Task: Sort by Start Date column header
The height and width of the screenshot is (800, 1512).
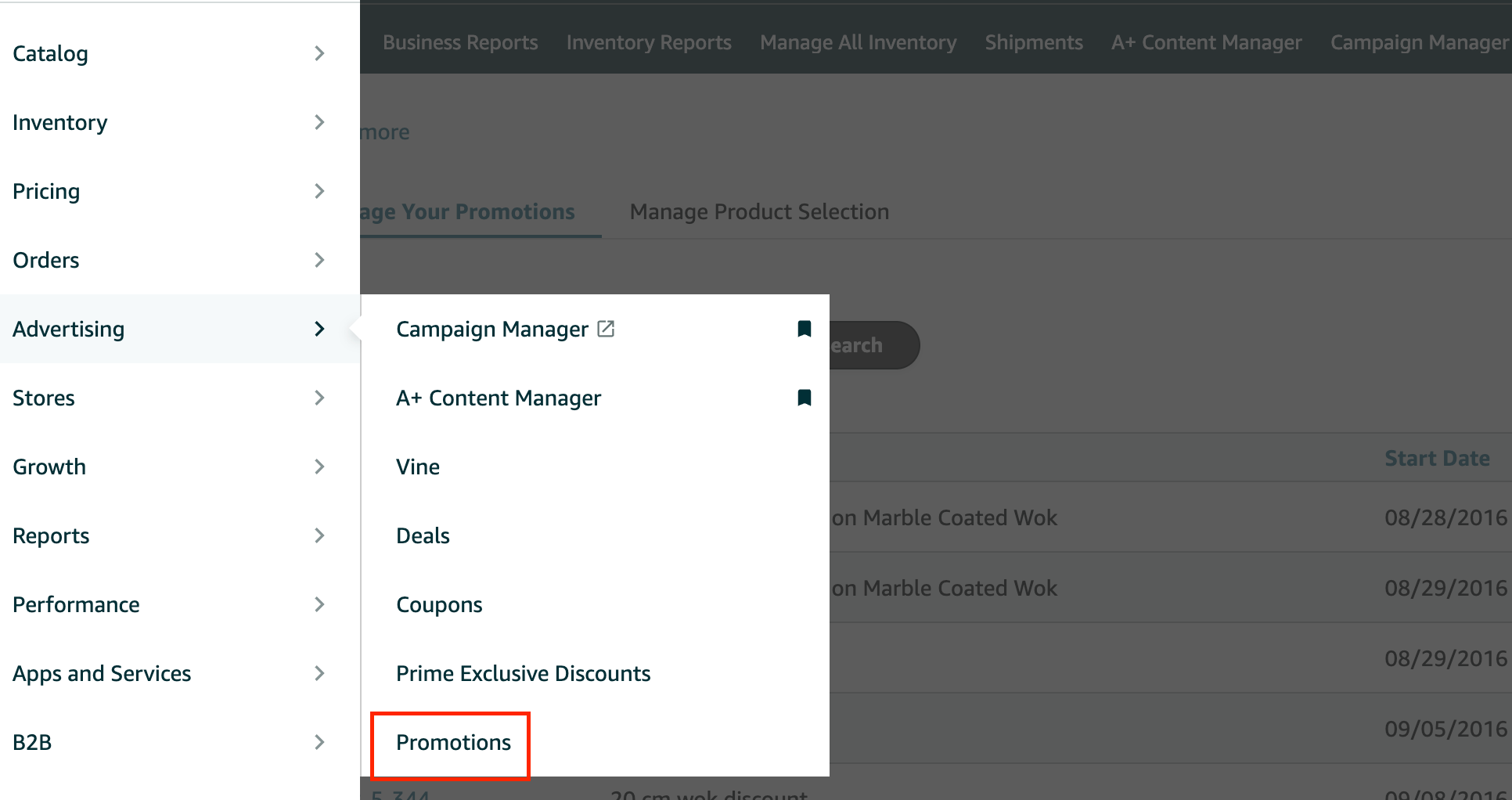Action: tap(1437, 458)
